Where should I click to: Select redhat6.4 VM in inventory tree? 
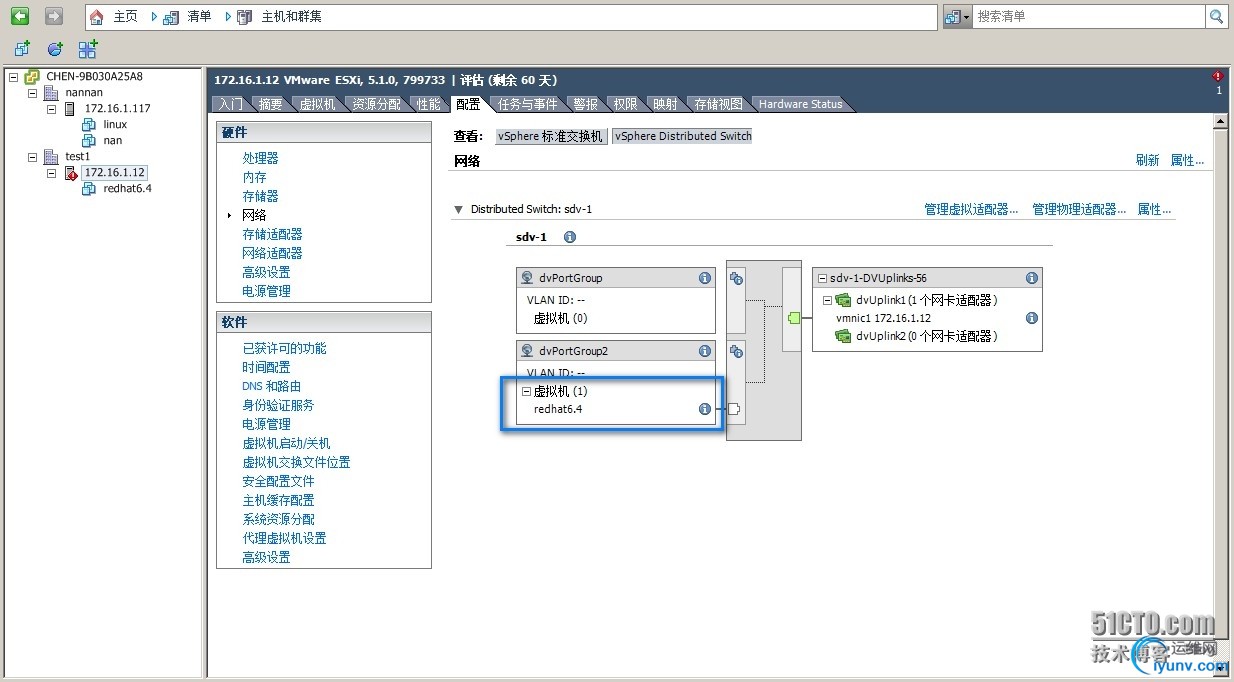[x=127, y=188]
